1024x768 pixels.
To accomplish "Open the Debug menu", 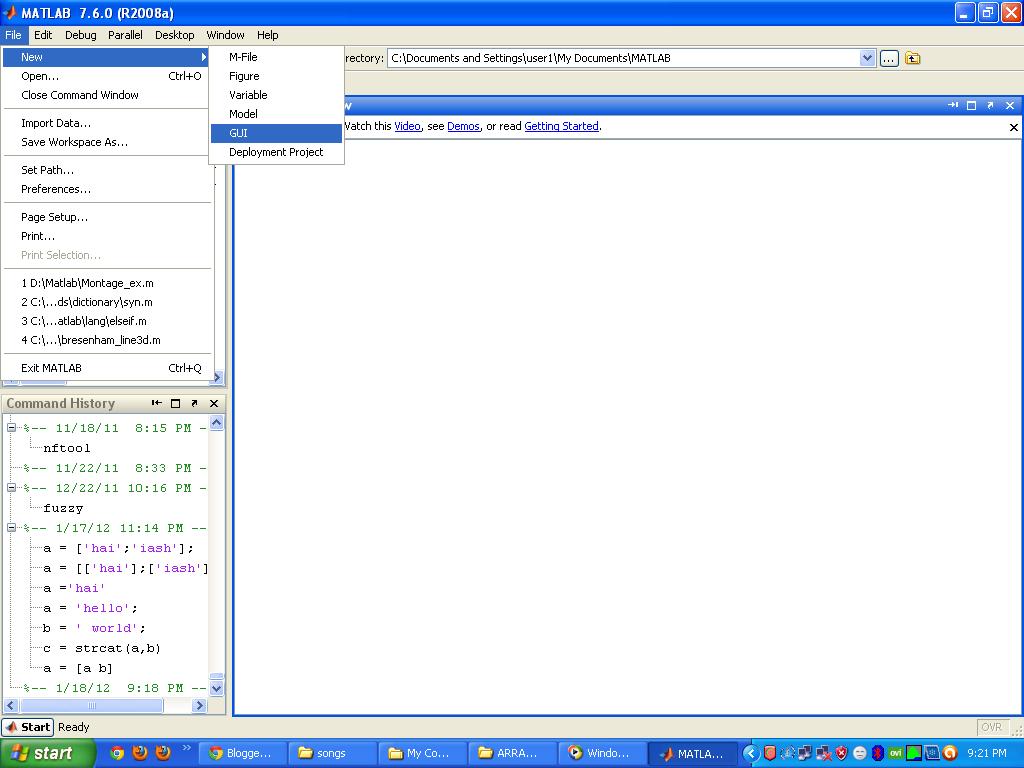I will click(80, 35).
